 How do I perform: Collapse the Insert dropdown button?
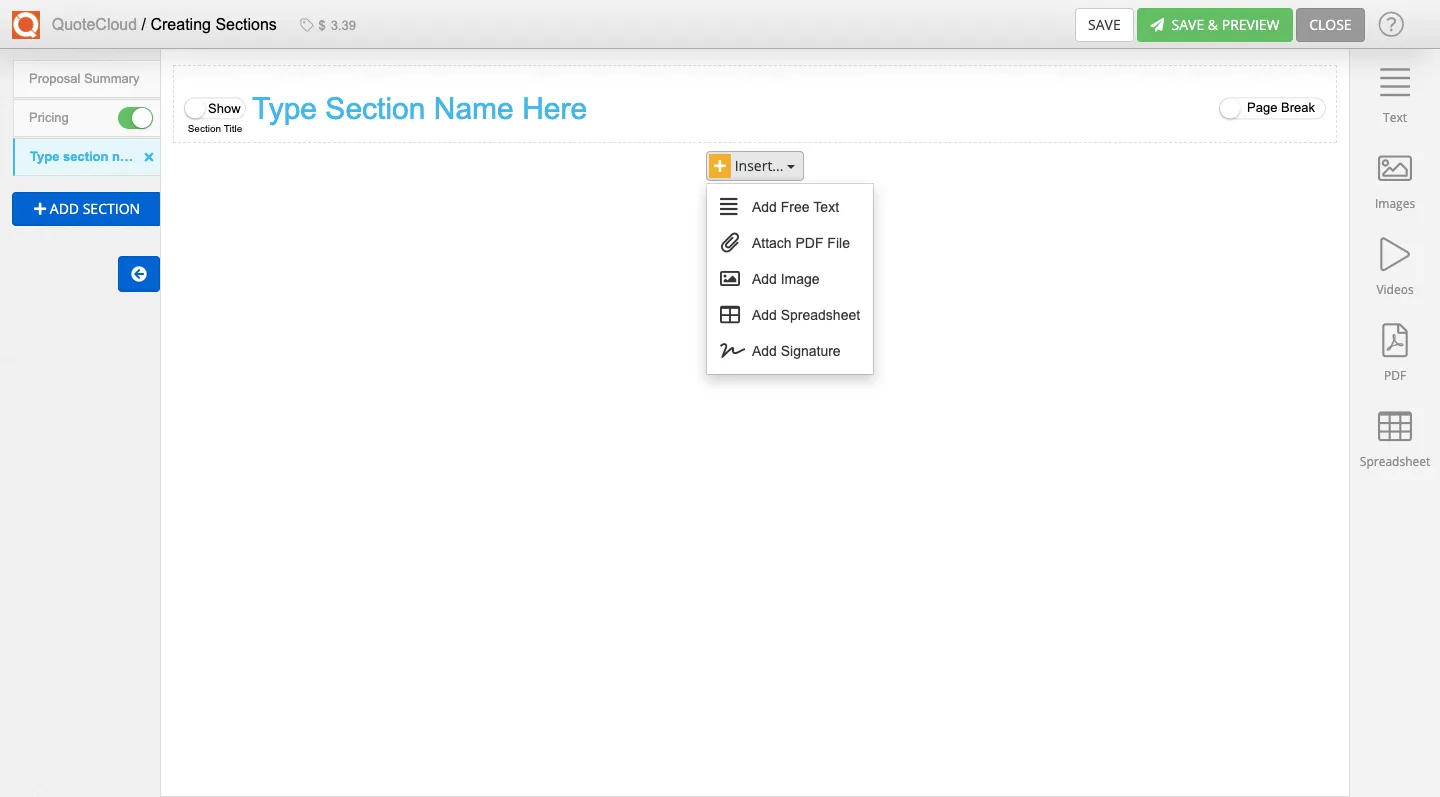755,166
